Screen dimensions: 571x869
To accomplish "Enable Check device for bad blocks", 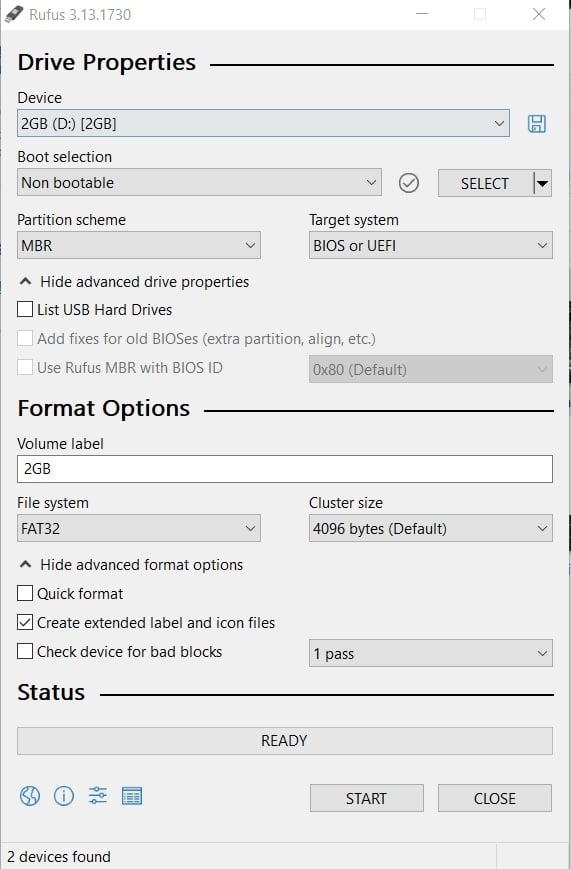I will (25, 651).
